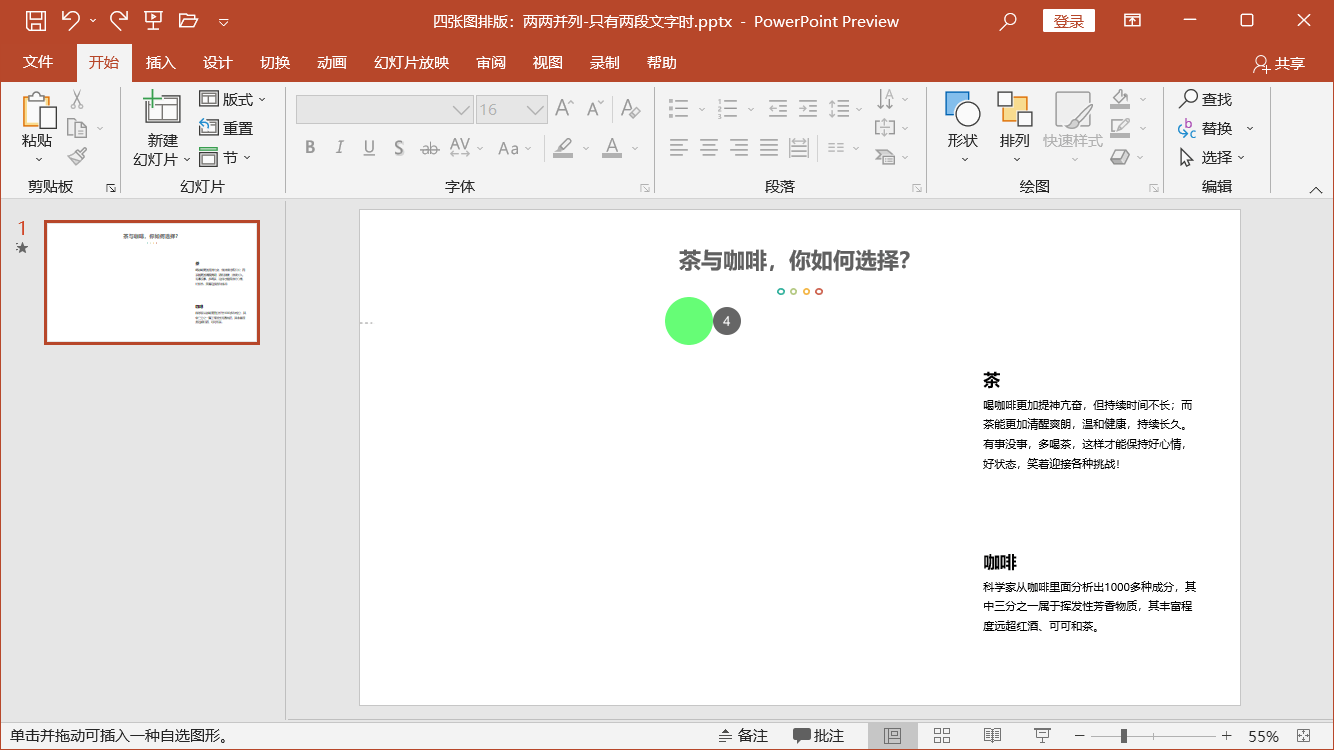Increase font size

[x=565, y=108]
